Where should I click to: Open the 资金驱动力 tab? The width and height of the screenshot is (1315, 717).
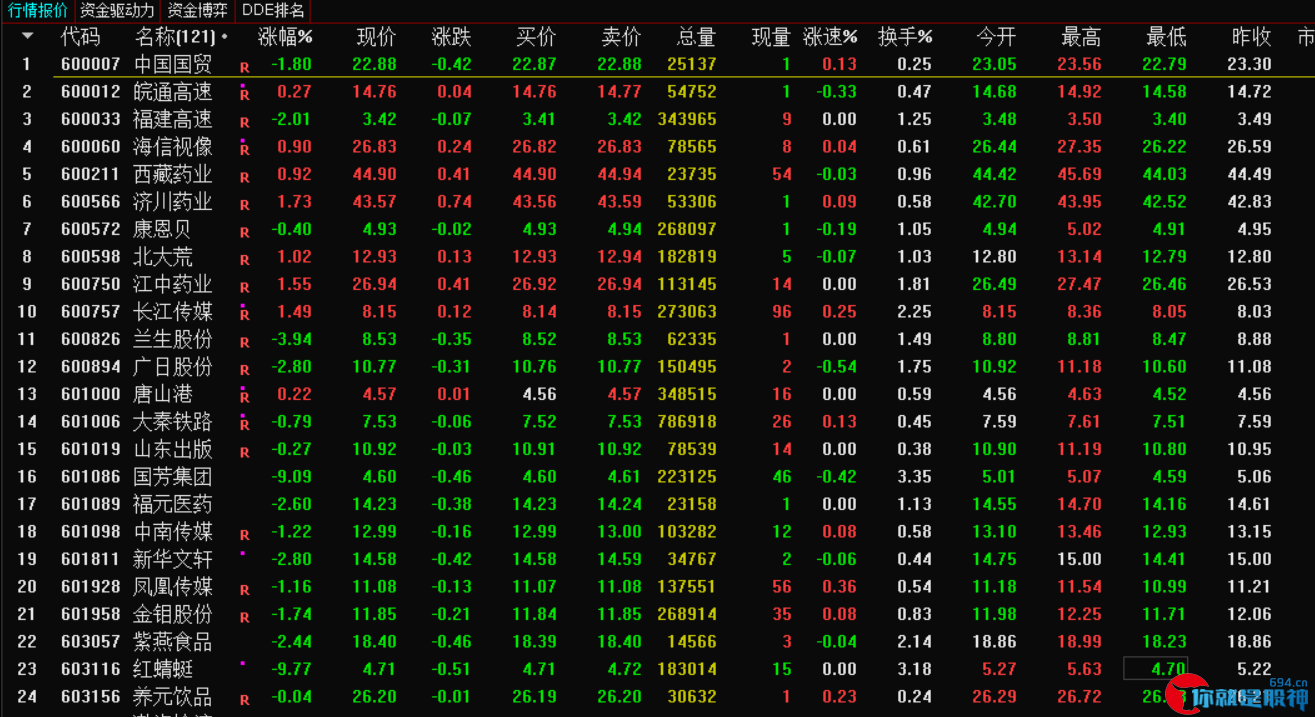[117, 11]
